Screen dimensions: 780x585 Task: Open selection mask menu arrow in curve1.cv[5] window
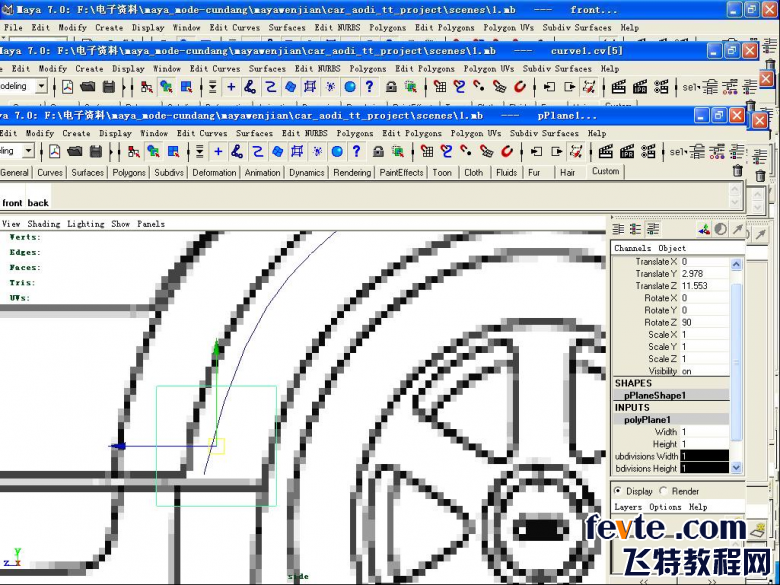pyautogui.click(x=212, y=87)
